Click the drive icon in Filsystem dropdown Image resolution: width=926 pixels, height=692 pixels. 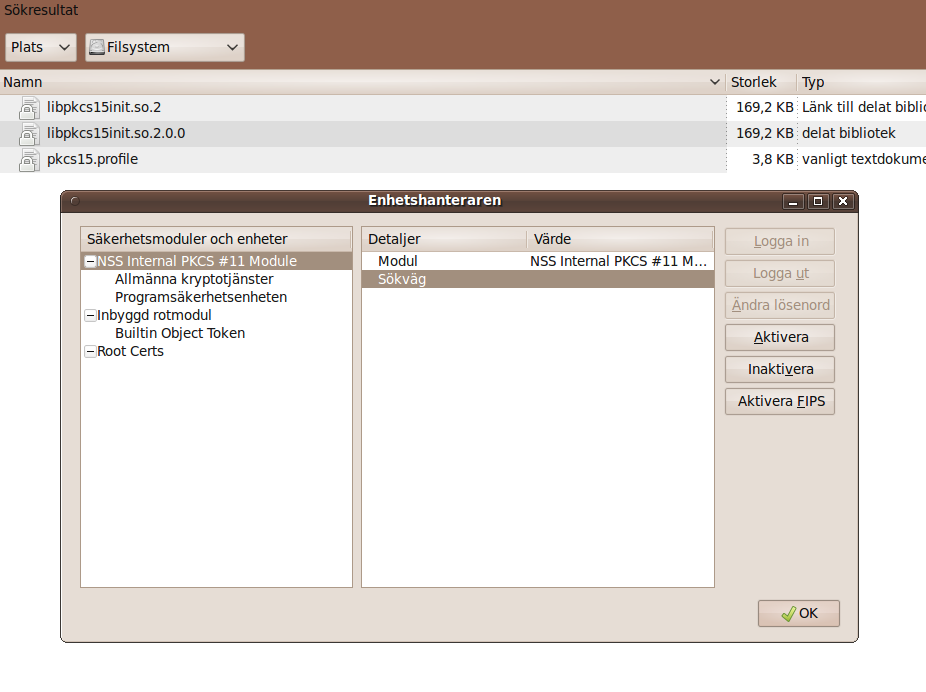pos(97,47)
